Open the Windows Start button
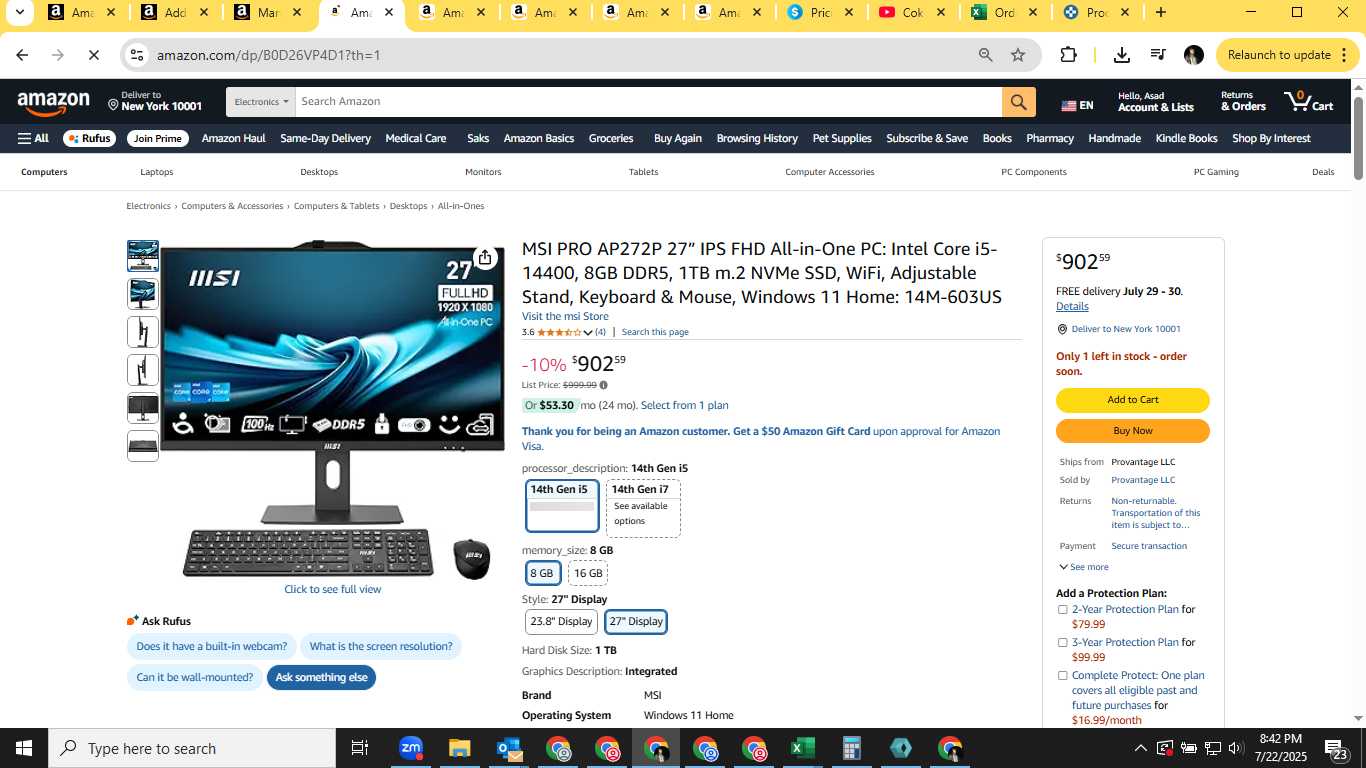Image resolution: width=1366 pixels, height=768 pixels. click(x=23, y=748)
